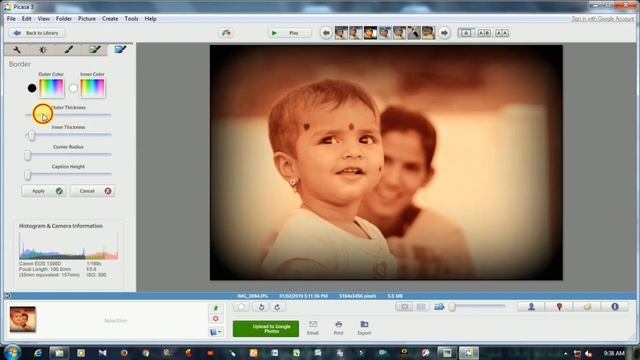Open the Tools menu

(x=131, y=19)
